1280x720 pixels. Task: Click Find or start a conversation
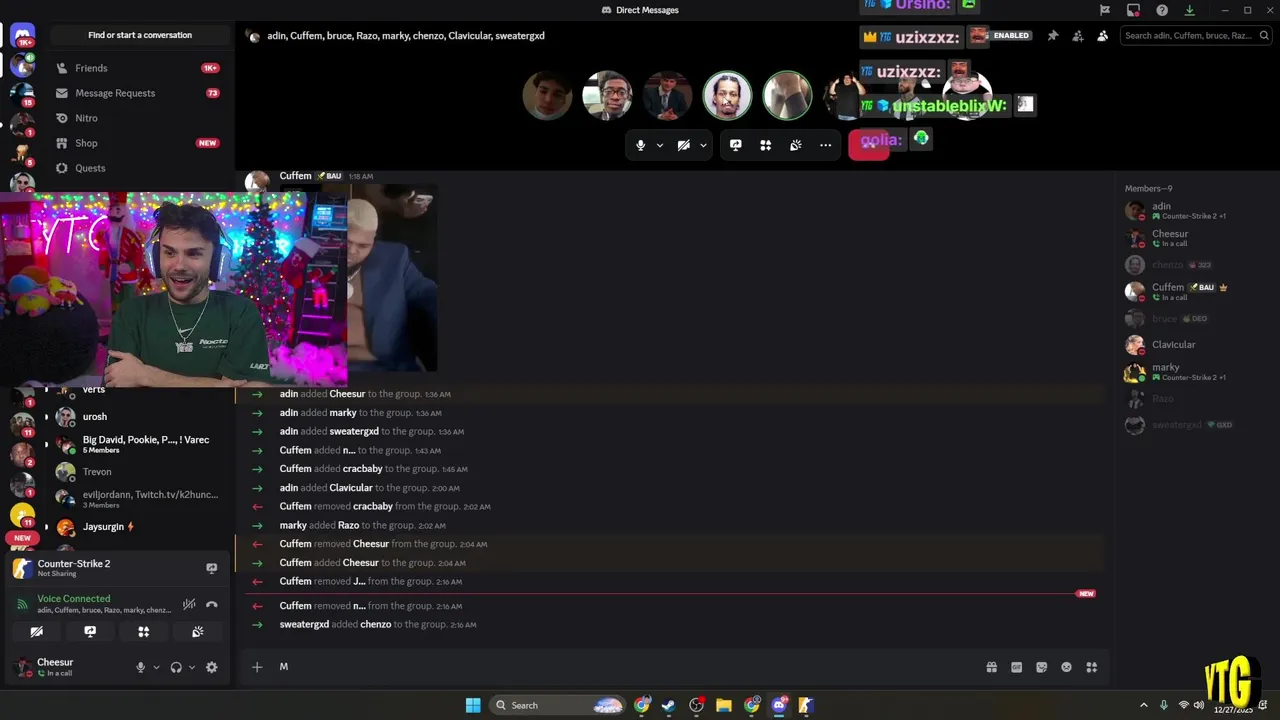[140, 35]
